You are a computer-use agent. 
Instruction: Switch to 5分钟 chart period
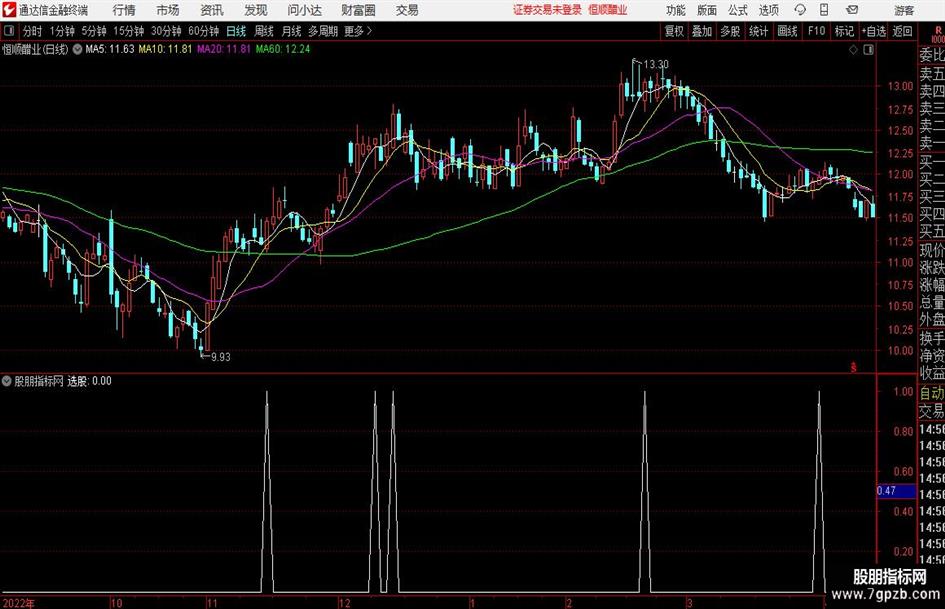click(x=93, y=31)
